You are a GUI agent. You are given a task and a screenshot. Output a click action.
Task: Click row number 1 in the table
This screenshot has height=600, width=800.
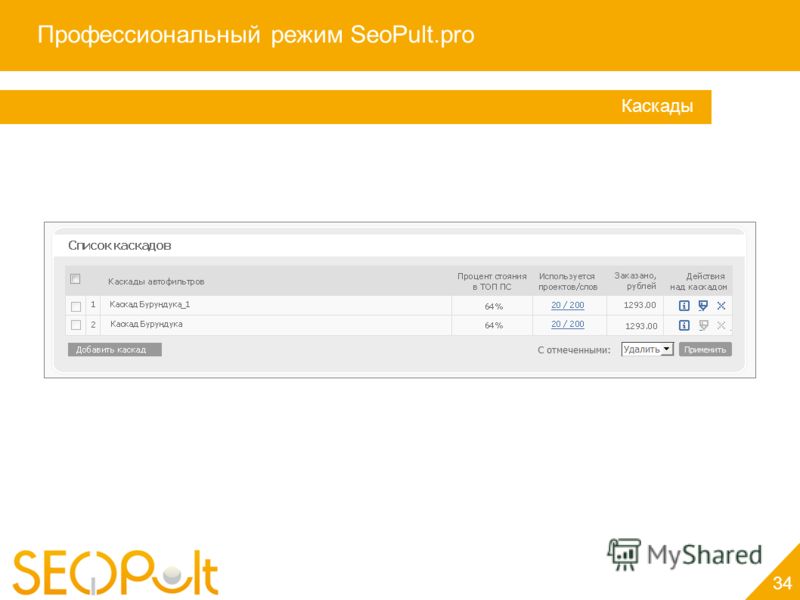(x=93, y=305)
